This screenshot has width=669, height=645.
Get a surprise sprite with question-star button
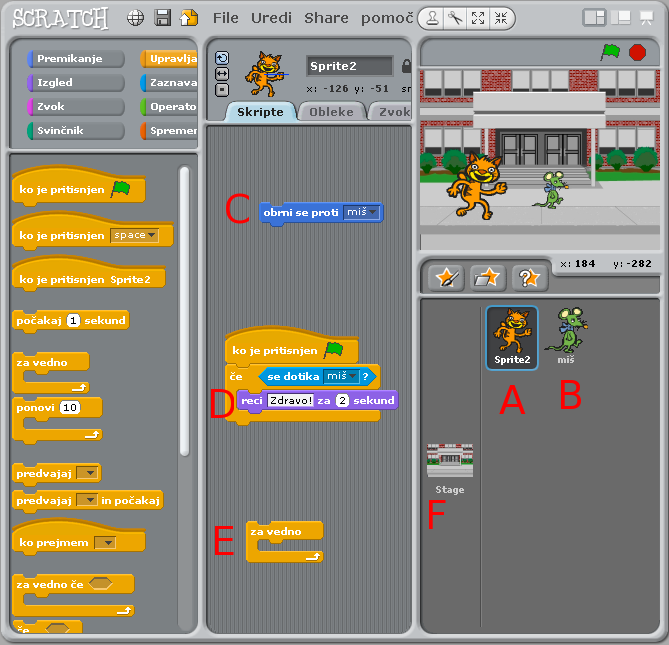[527, 277]
